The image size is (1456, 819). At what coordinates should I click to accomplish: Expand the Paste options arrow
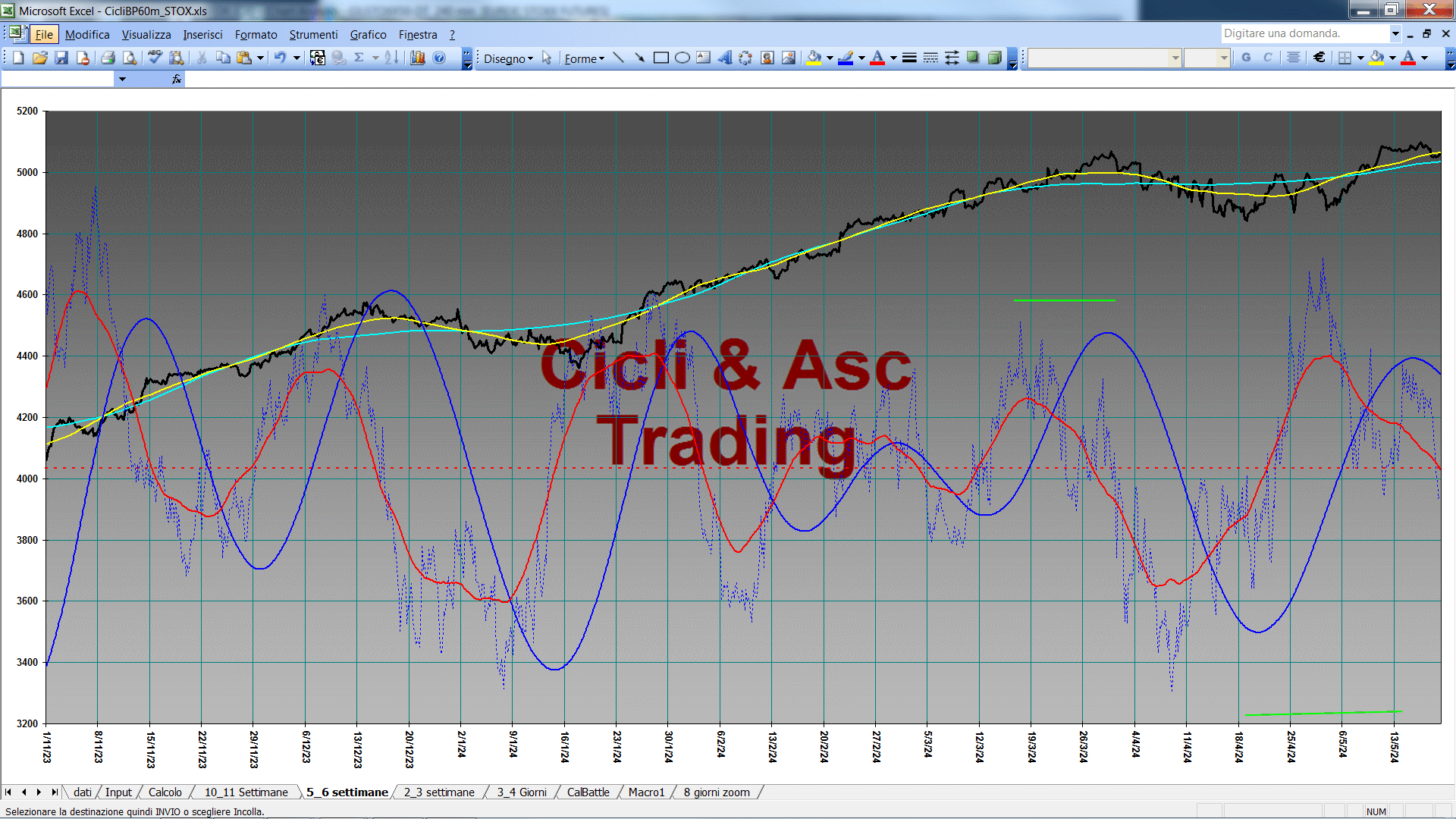(x=260, y=58)
